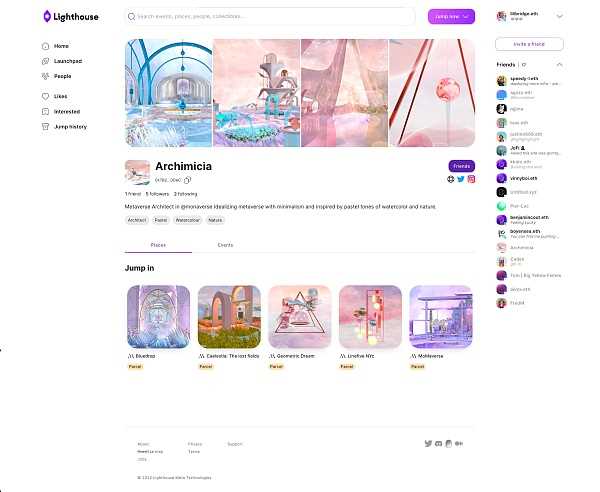Viewport: 600px width, 492px height.
Task: Click the Invite a friend button
Action: (529, 44)
